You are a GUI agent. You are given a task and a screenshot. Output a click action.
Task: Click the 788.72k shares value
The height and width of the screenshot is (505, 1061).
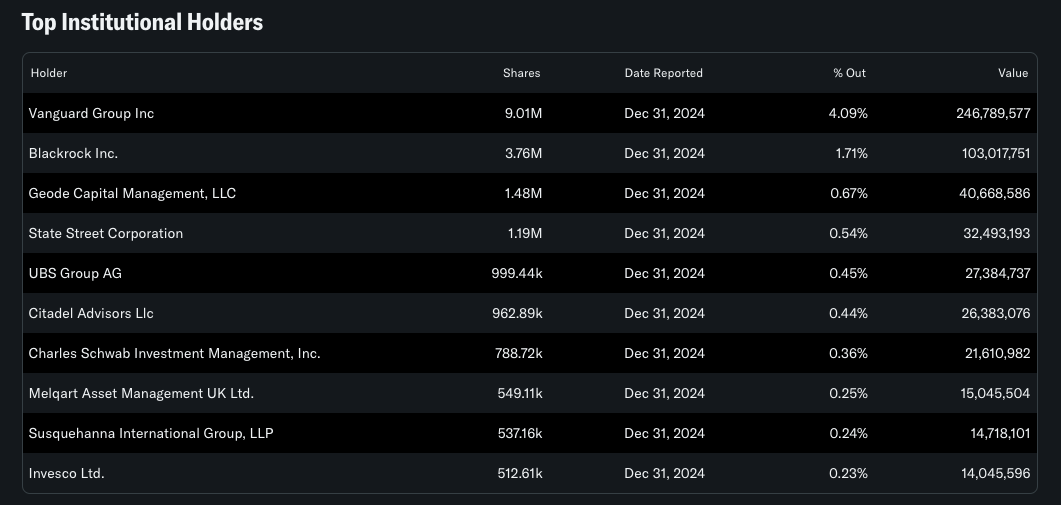click(519, 353)
